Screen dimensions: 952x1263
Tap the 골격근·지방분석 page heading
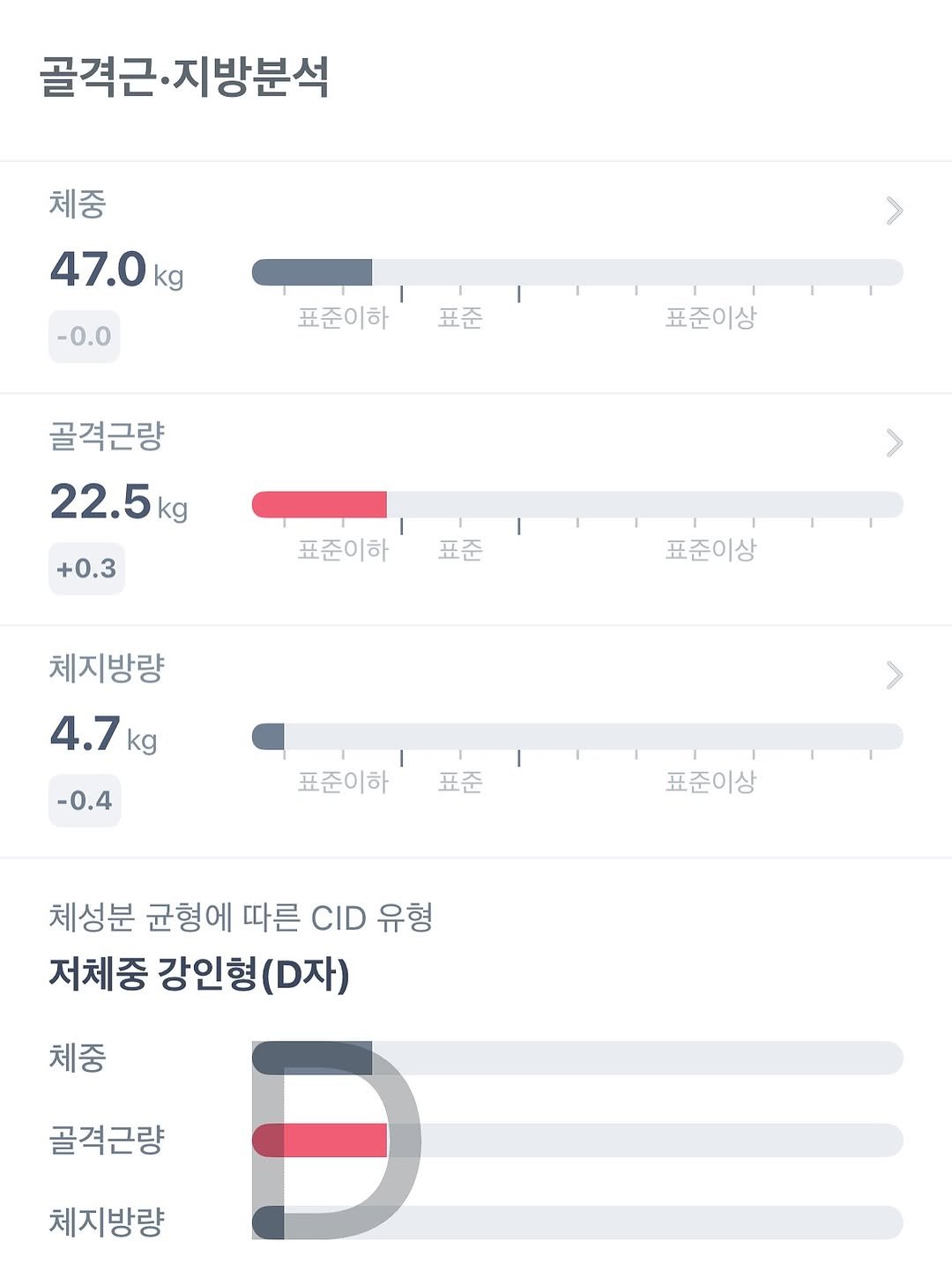pos(184,77)
